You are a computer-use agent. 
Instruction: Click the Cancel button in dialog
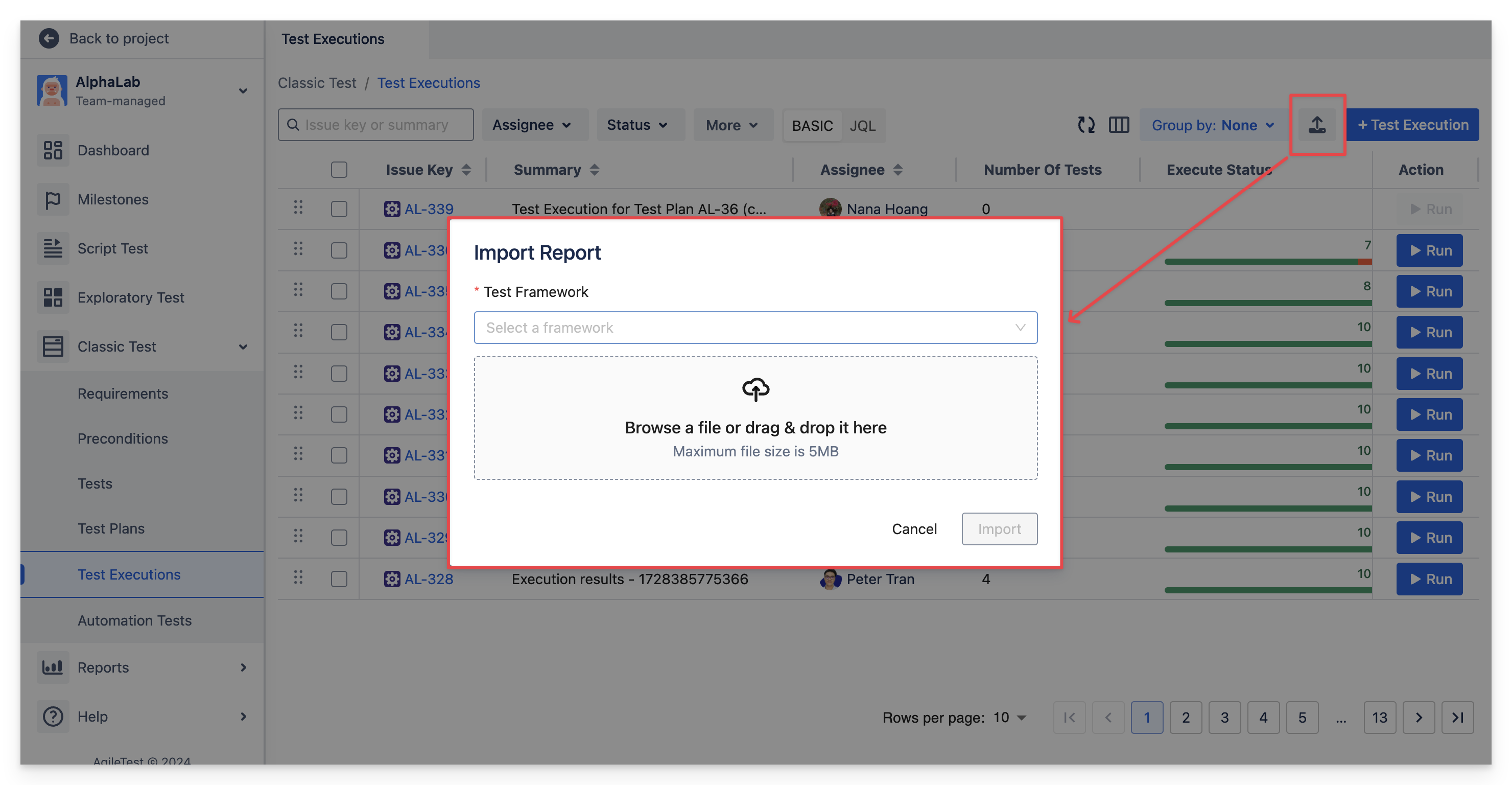pyautogui.click(x=914, y=529)
